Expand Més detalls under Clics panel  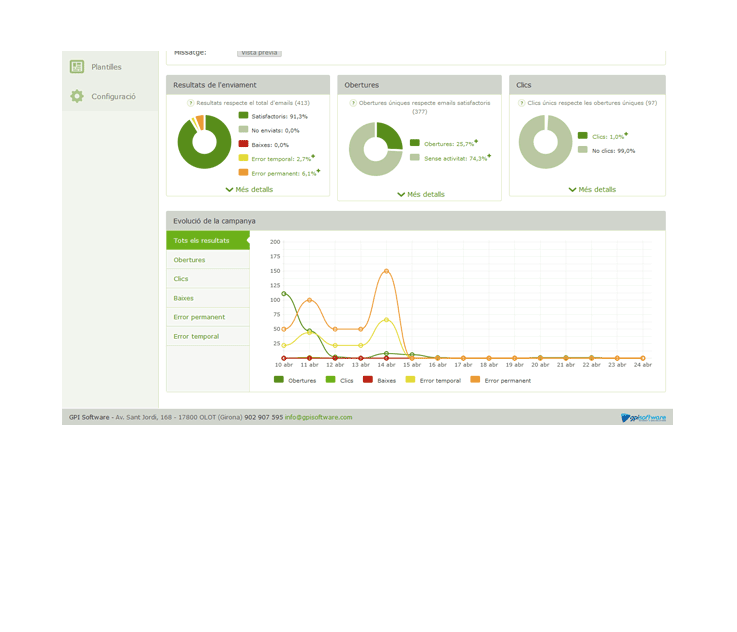pos(592,189)
